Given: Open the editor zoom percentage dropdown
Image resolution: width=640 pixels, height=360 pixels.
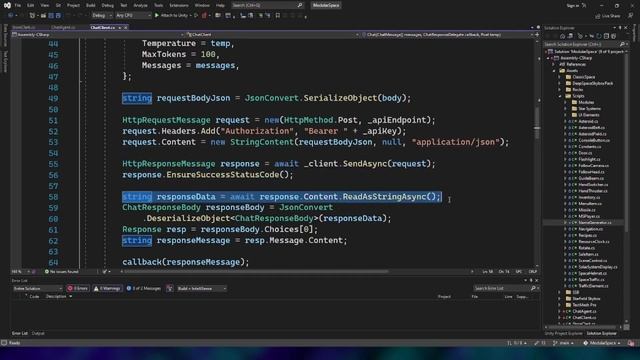Looking at the screenshot, I should 20,271.
